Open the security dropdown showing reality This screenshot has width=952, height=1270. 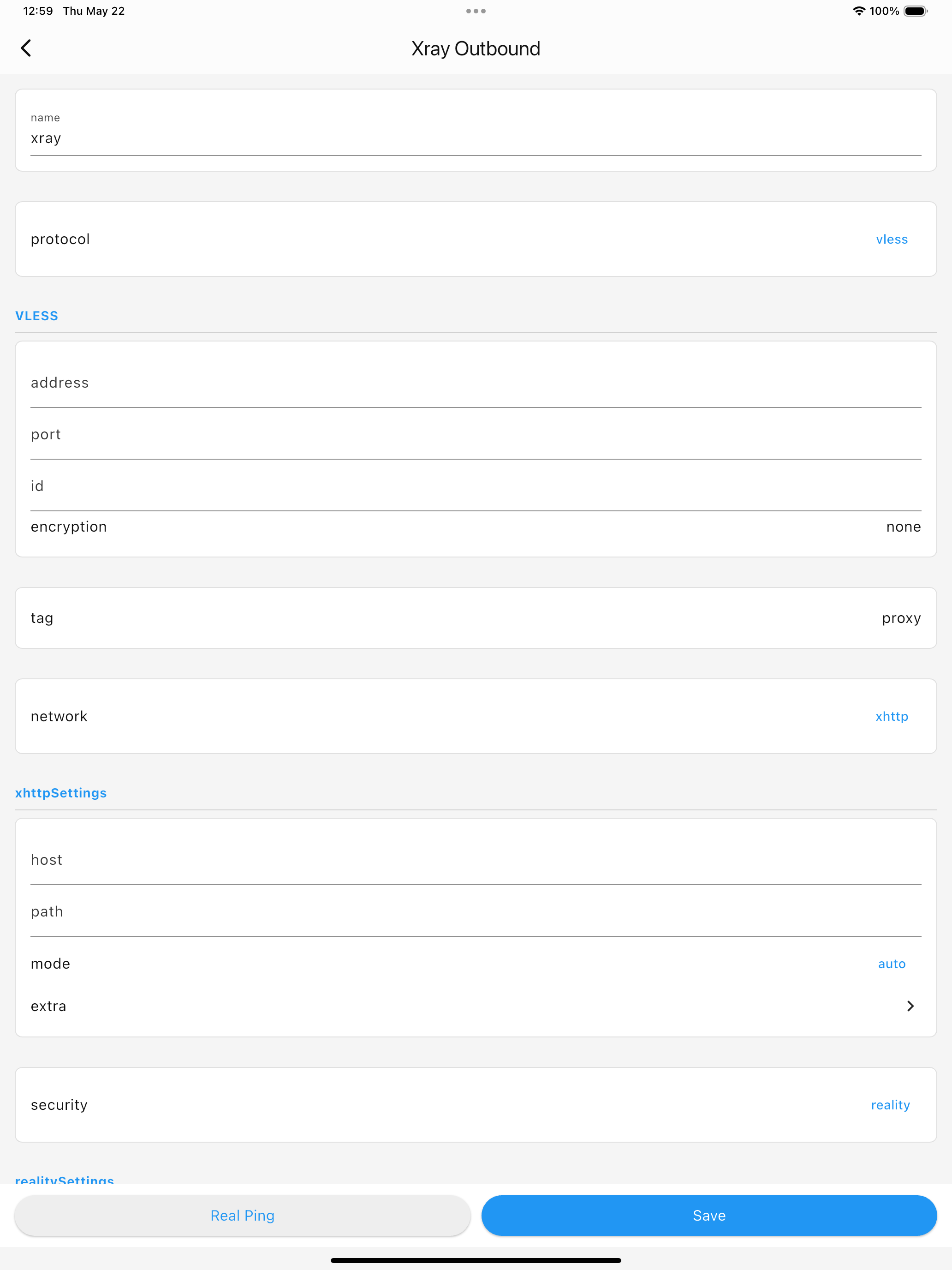[x=890, y=1105]
